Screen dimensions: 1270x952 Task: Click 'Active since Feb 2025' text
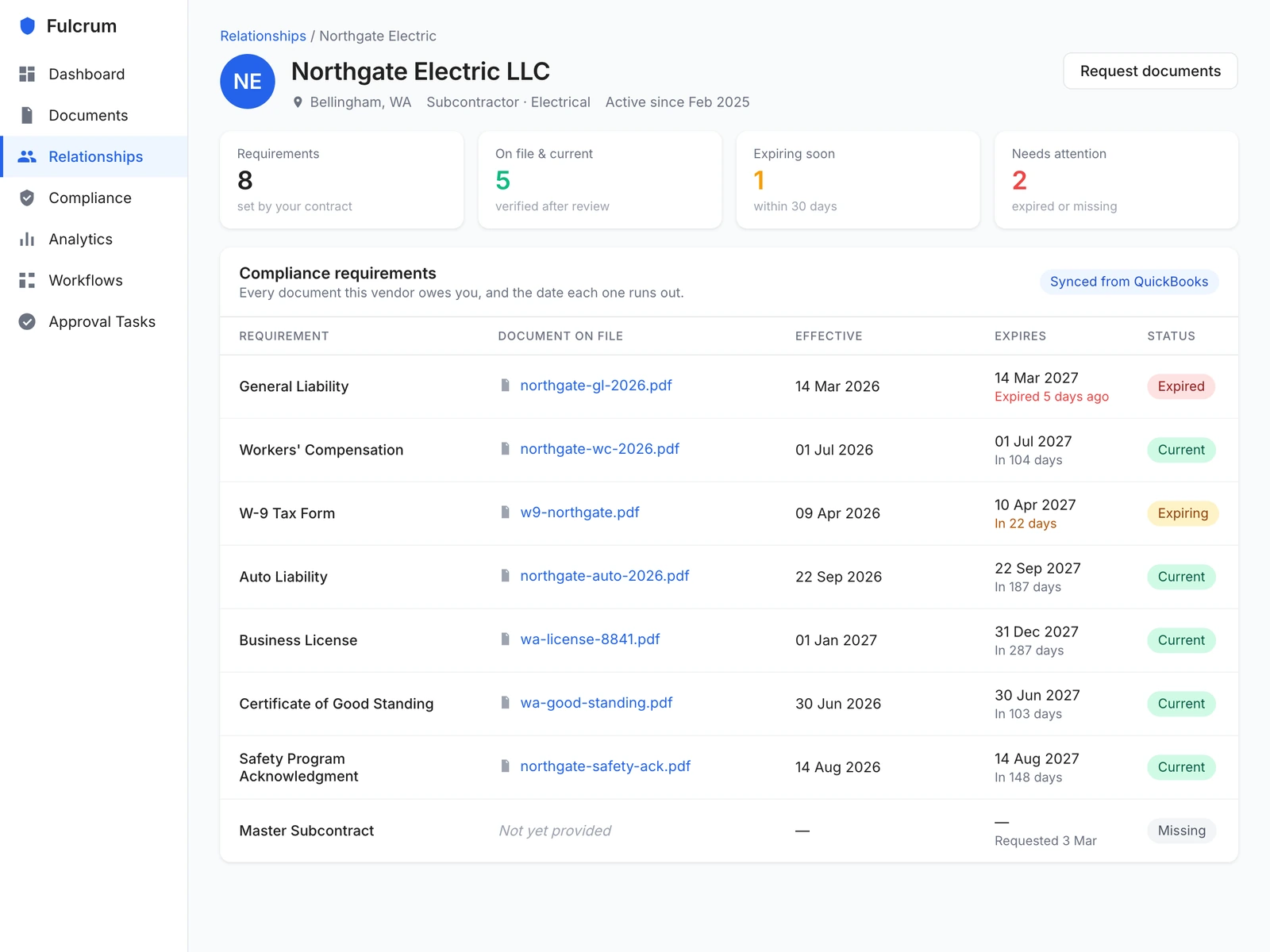click(x=677, y=102)
